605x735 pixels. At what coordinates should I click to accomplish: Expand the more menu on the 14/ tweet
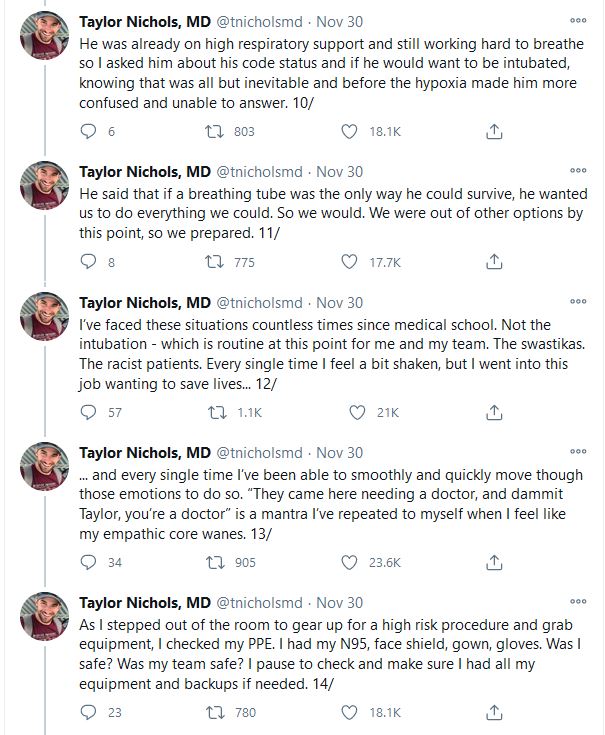(x=578, y=601)
